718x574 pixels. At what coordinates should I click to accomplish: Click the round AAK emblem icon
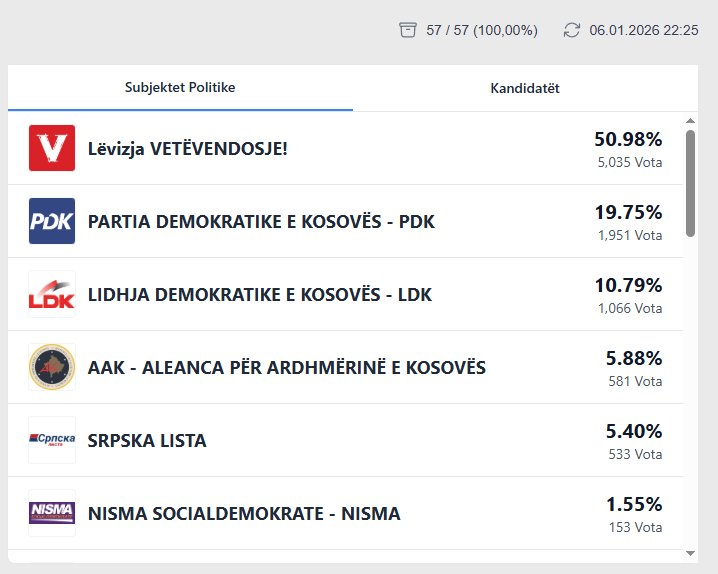(52, 367)
